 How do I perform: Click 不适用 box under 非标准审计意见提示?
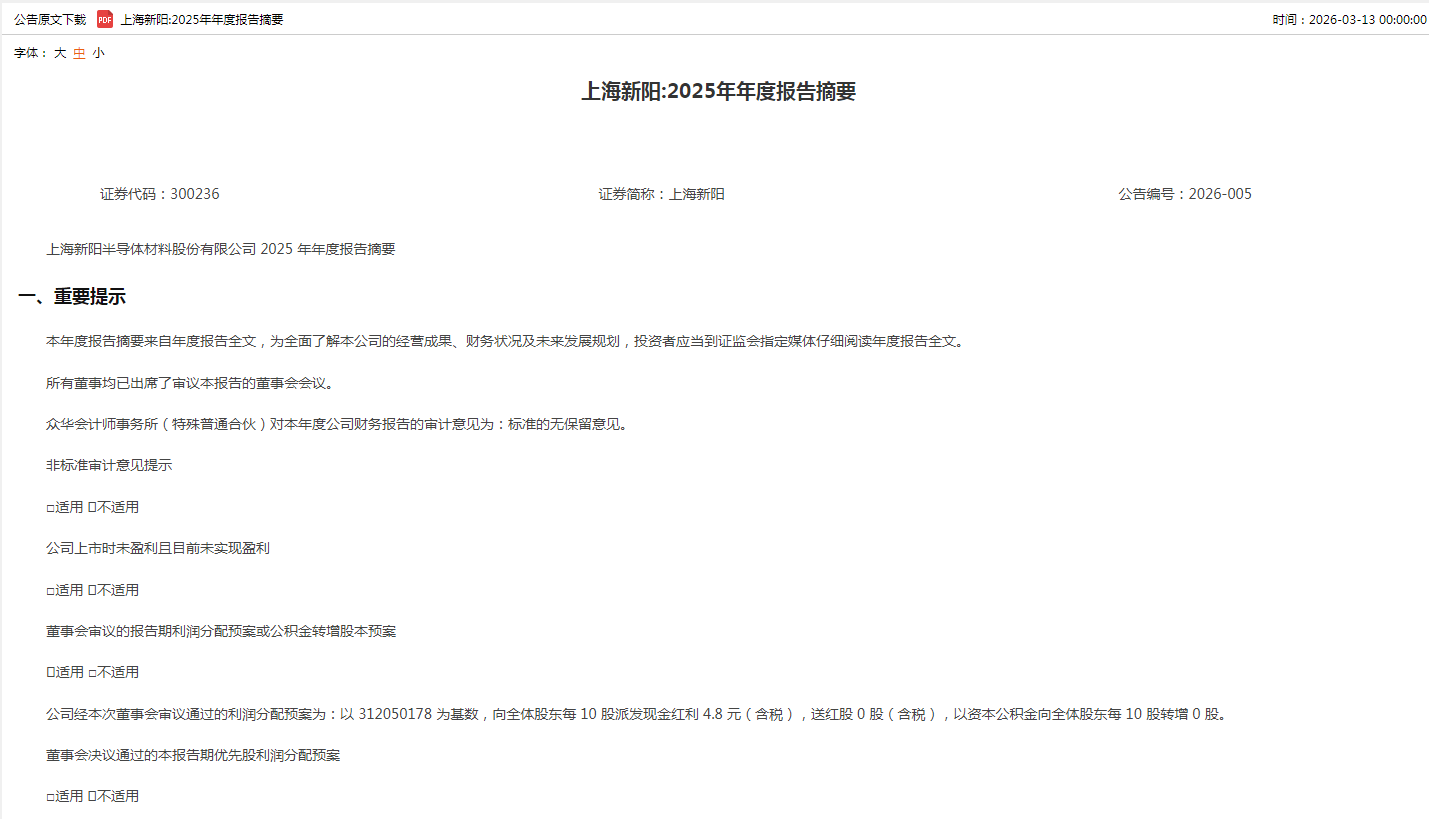[92, 507]
